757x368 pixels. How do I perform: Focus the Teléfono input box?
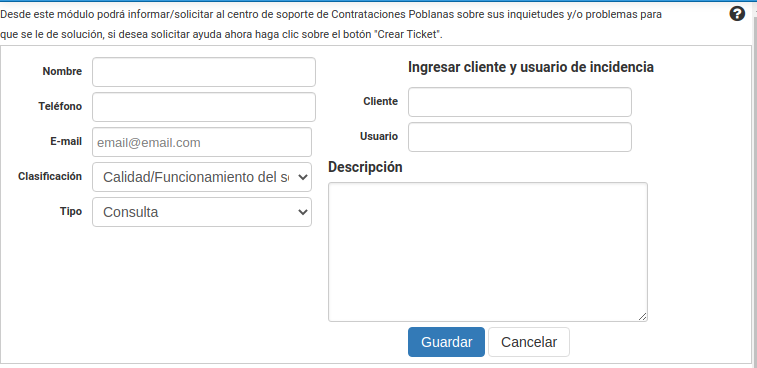coord(204,107)
